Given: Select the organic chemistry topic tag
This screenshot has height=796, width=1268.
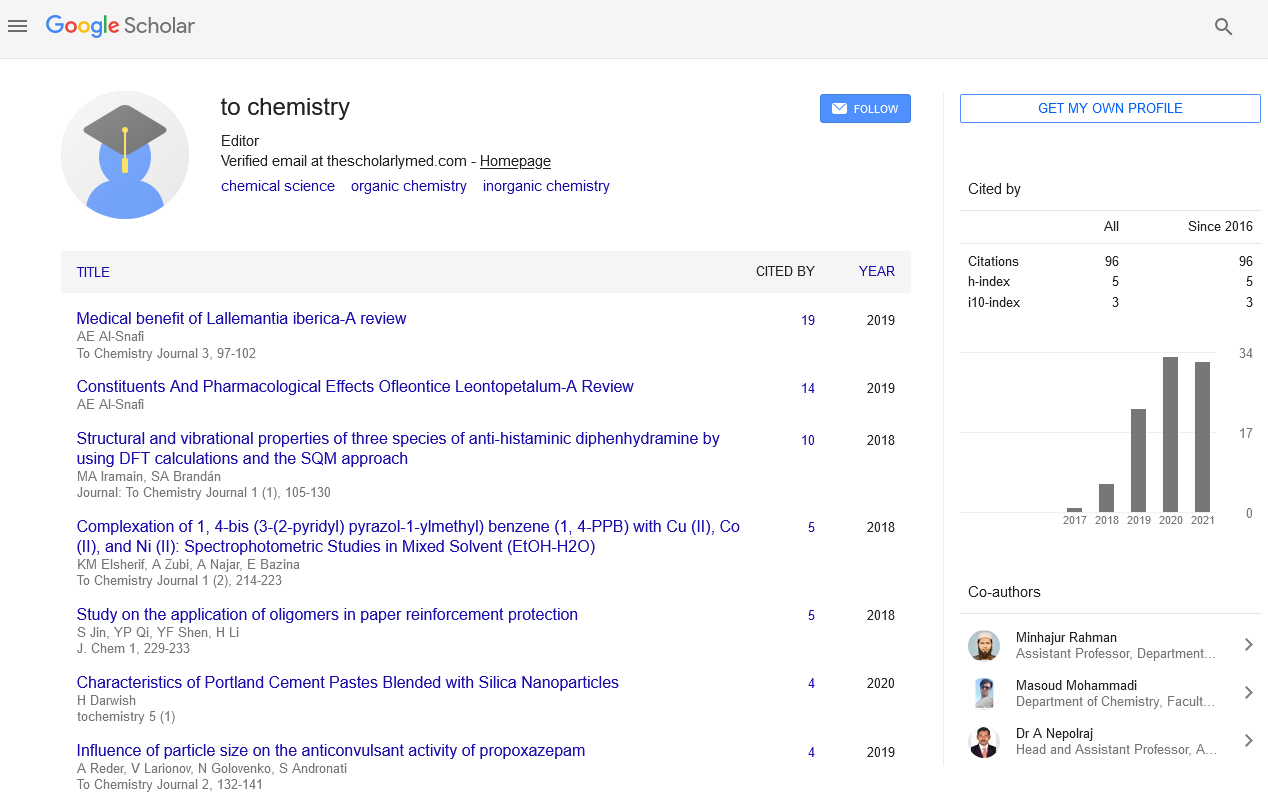Looking at the screenshot, I should tap(408, 186).
